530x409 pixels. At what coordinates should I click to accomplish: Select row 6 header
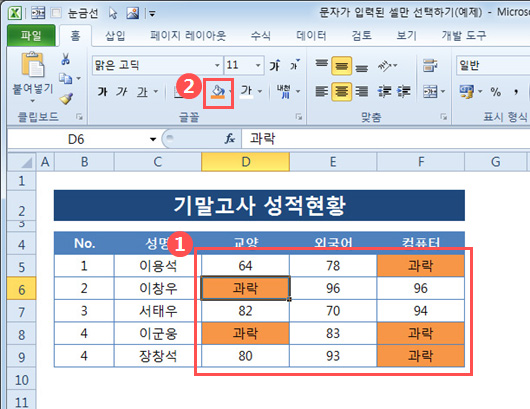[21, 289]
